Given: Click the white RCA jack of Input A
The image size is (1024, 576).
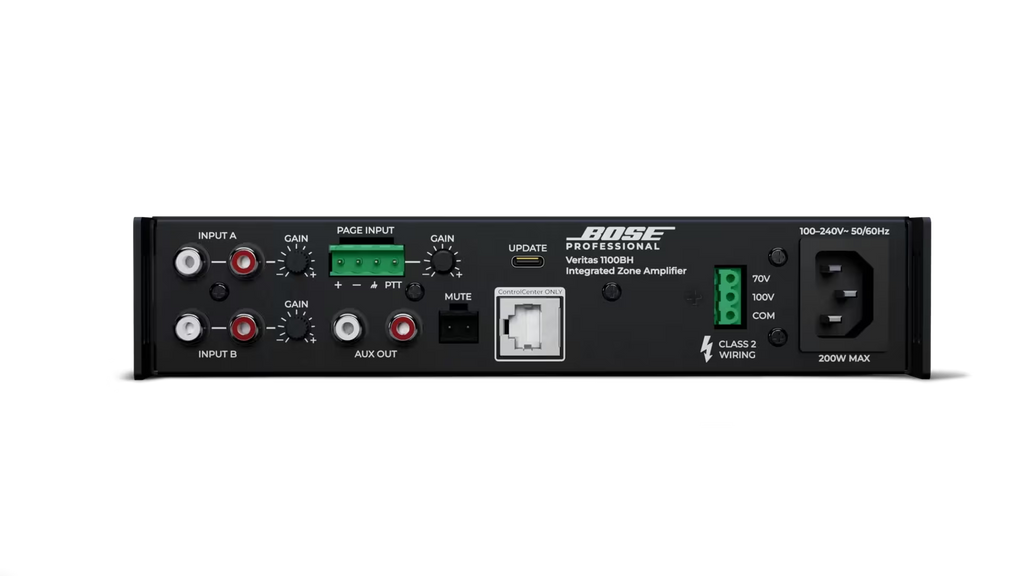Looking at the screenshot, I should tap(189, 263).
